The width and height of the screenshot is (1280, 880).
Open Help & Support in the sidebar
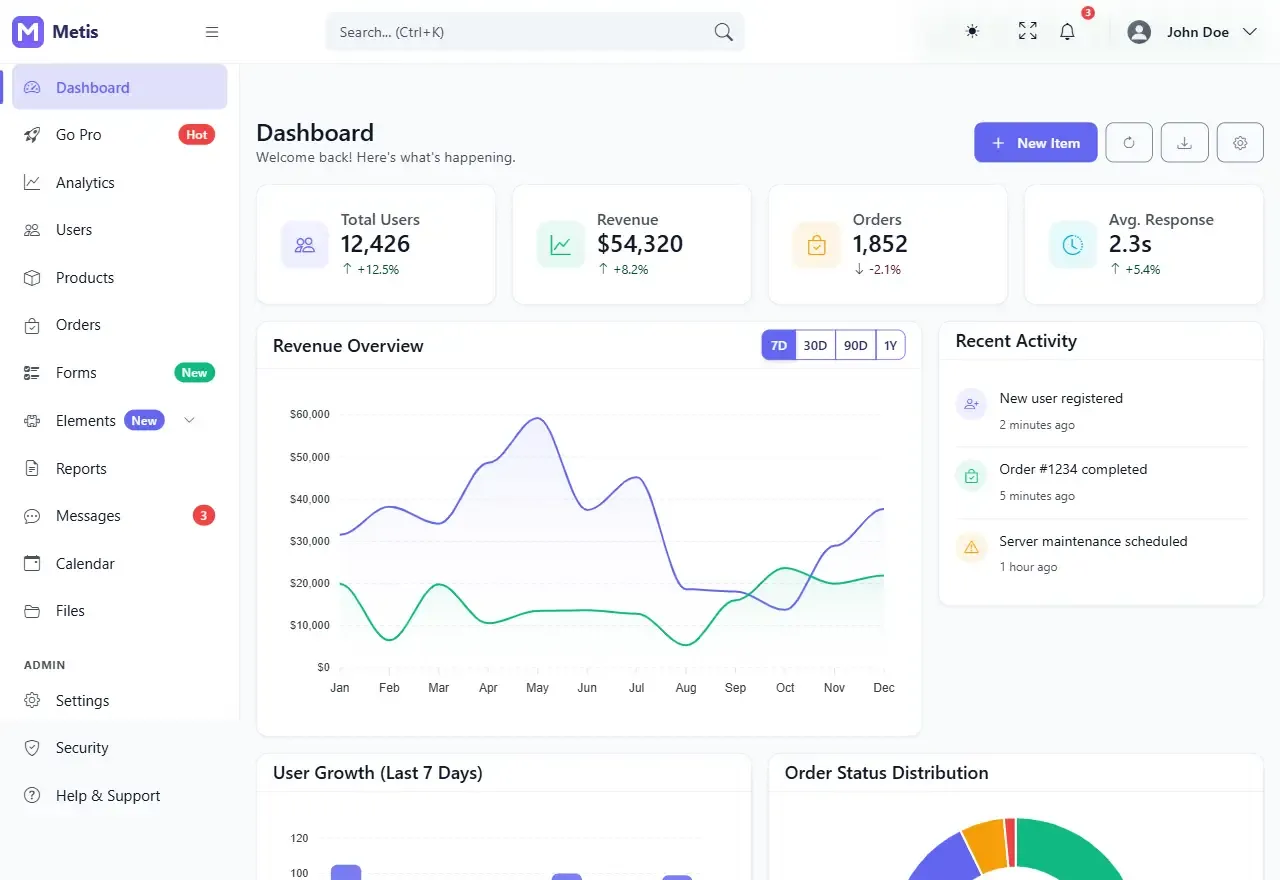click(x=120, y=796)
